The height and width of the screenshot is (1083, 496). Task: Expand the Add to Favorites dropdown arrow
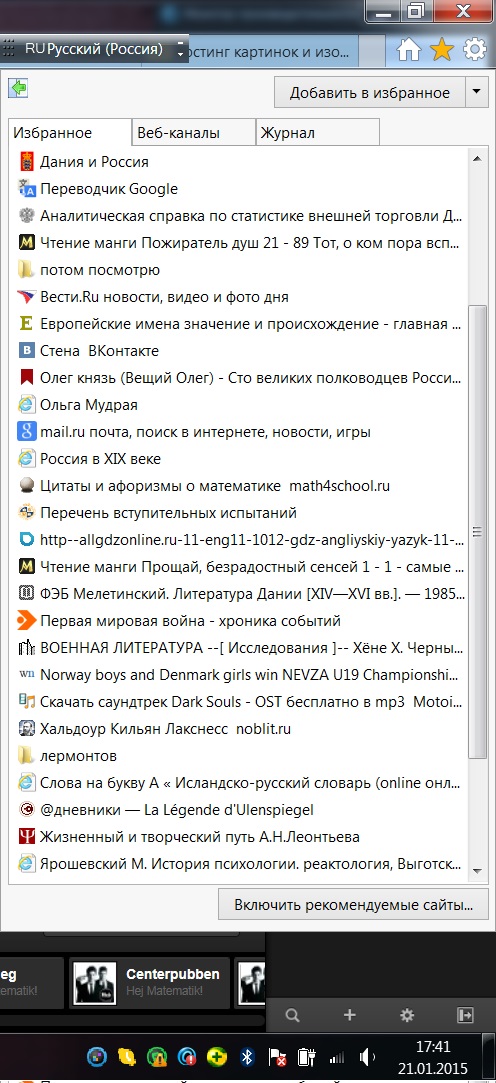point(477,93)
